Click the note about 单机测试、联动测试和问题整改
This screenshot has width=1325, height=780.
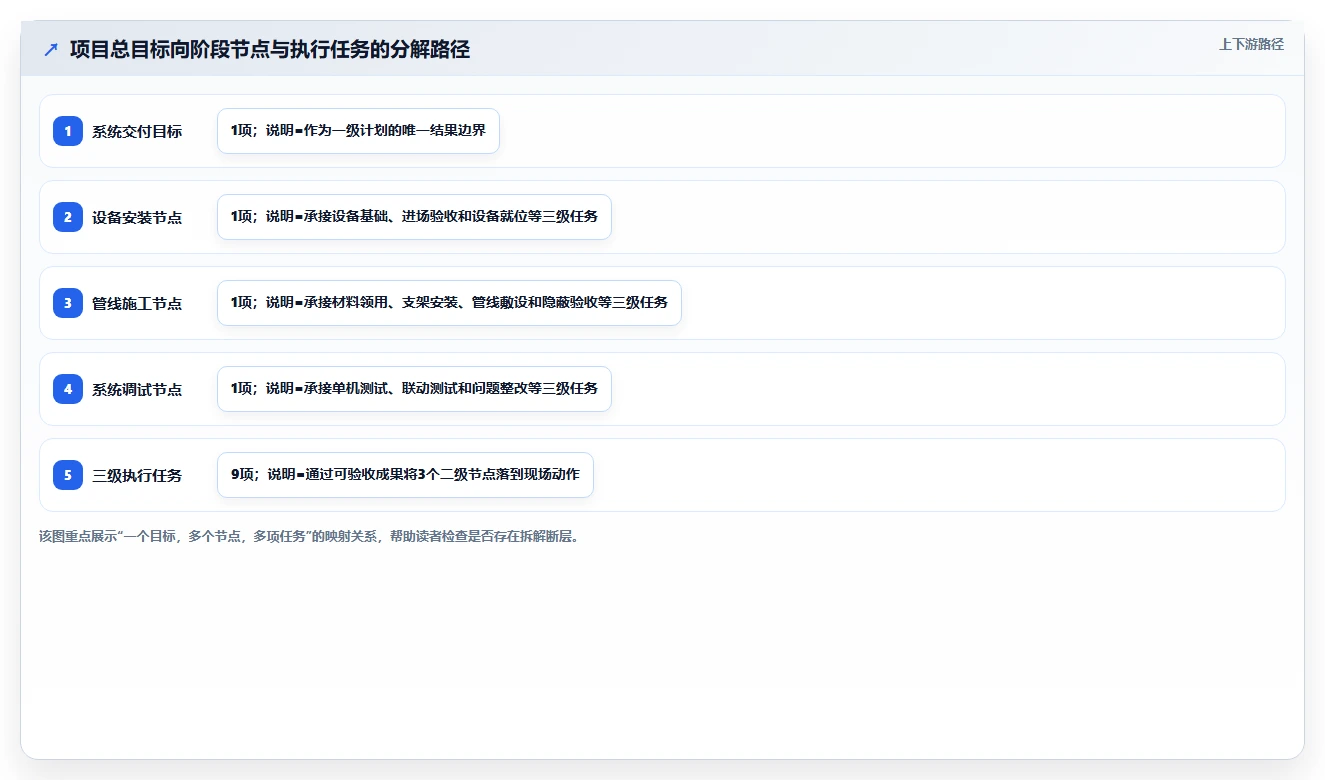tap(414, 389)
